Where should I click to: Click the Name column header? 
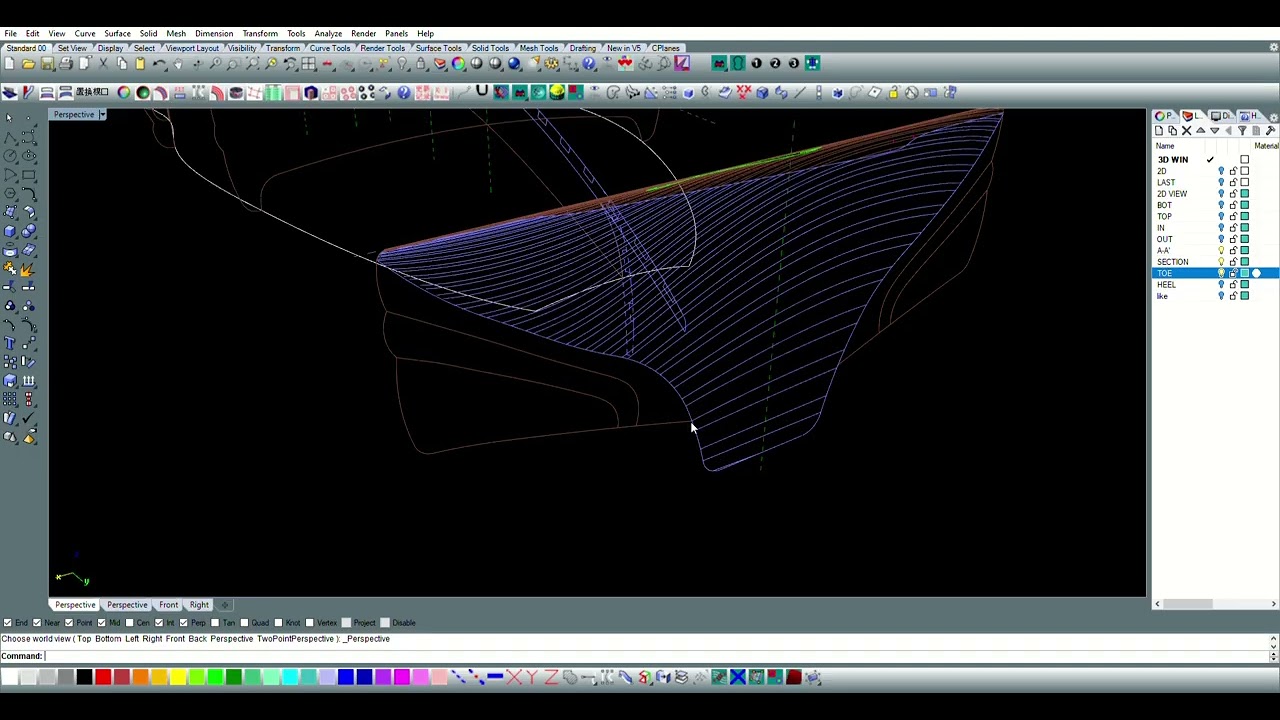coord(1165,146)
